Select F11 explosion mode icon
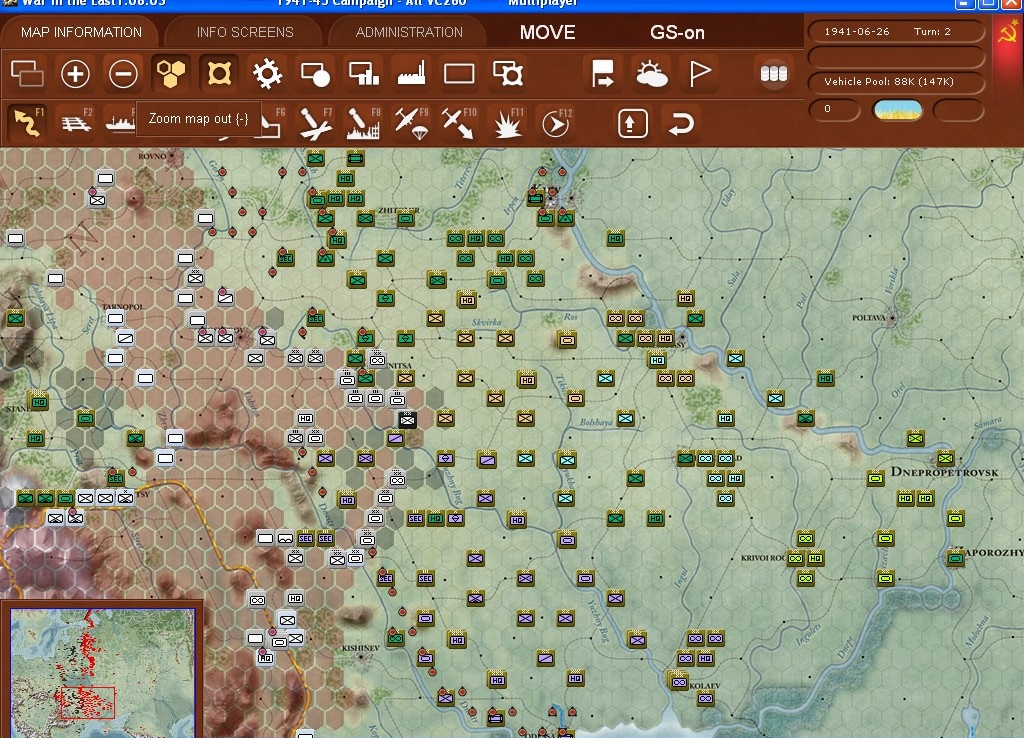The width and height of the screenshot is (1024, 738). (507, 122)
